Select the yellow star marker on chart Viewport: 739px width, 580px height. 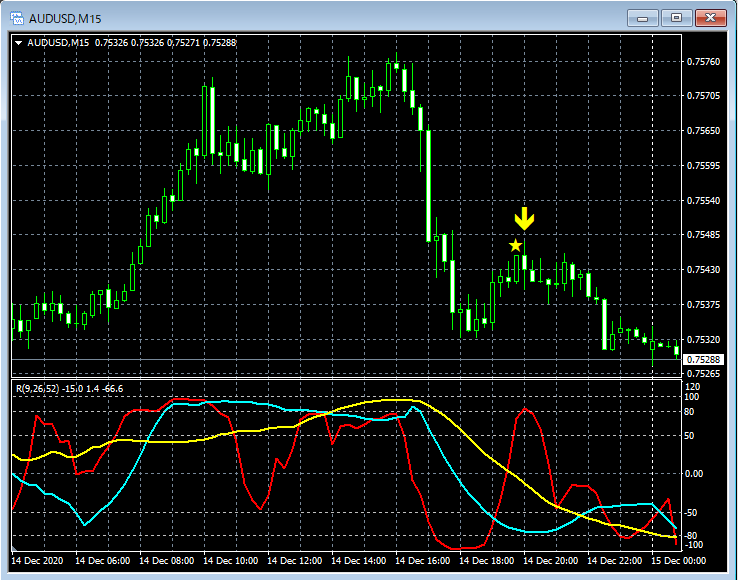tap(515, 245)
